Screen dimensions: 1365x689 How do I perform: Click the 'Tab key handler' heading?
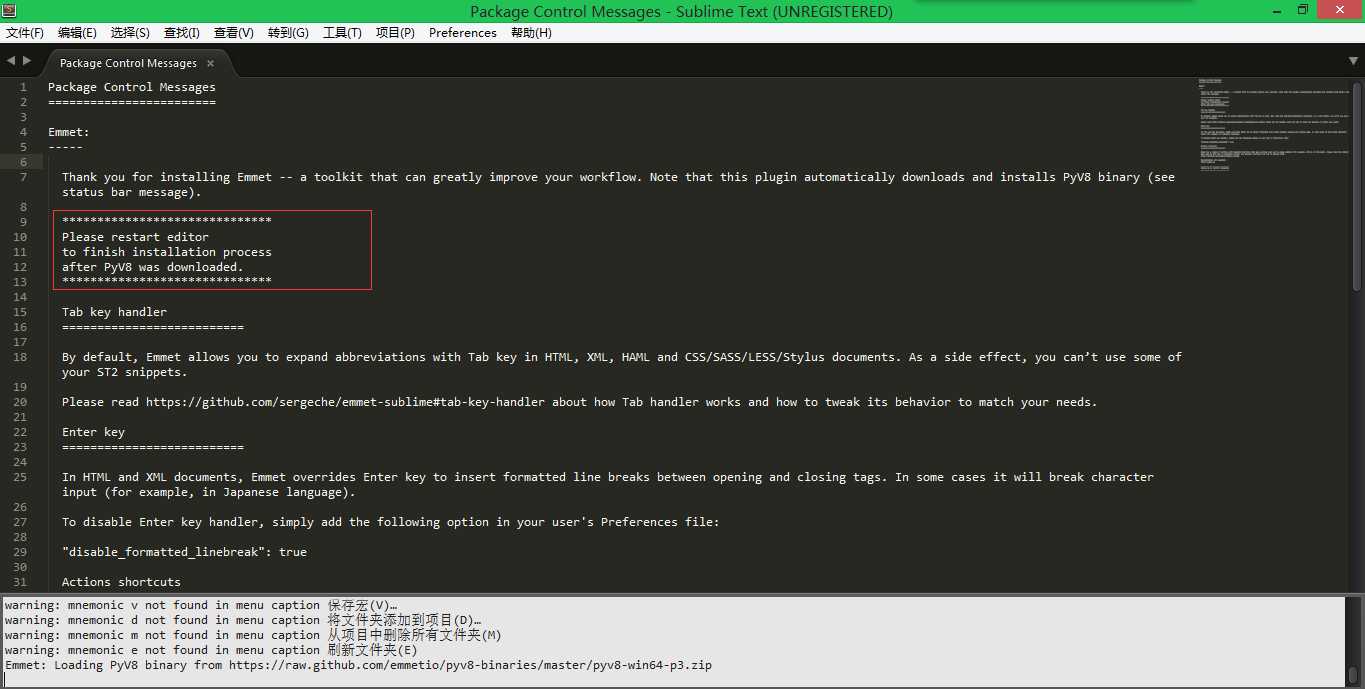tap(114, 312)
